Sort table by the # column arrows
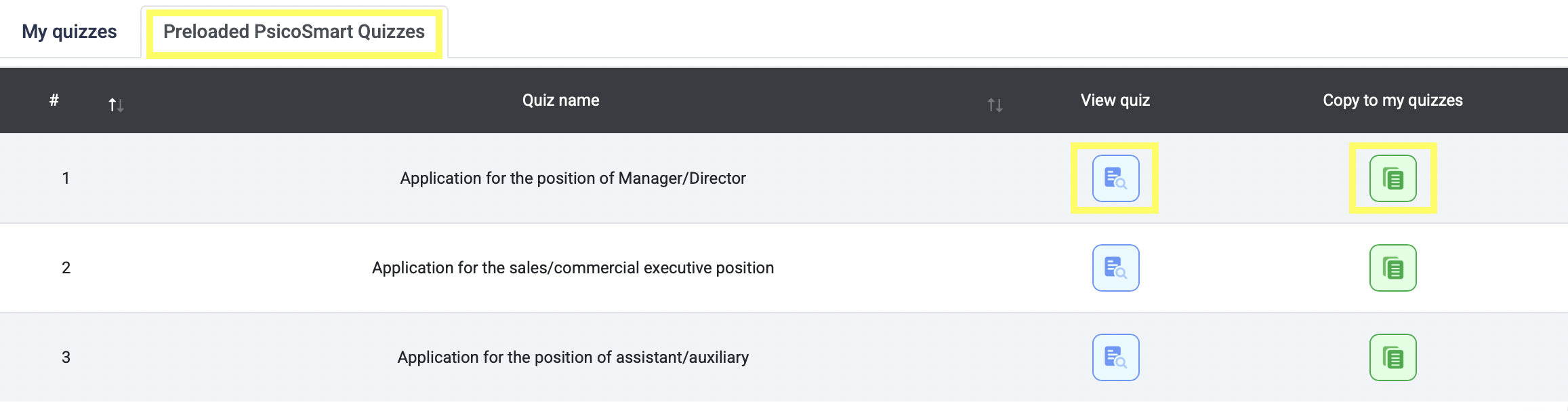The image size is (1568, 411). [x=116, y=105]
